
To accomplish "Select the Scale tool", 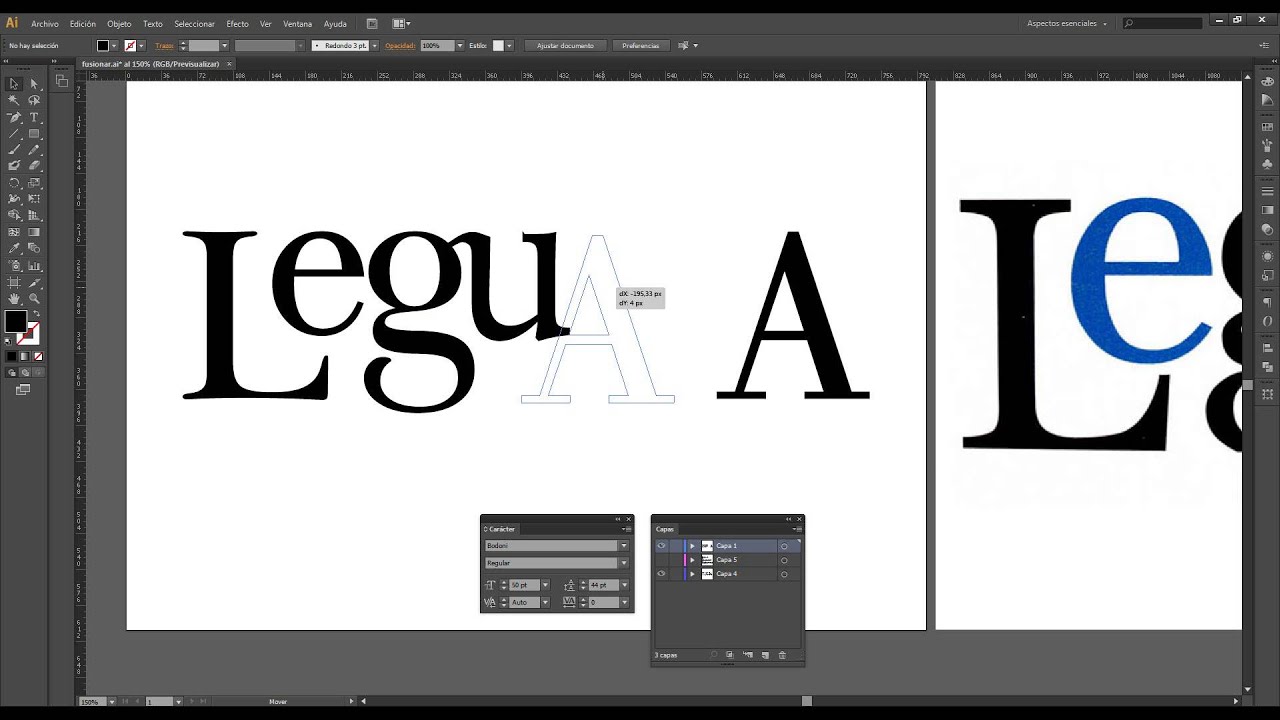I will pyautogui.click(x=34, y=183).
